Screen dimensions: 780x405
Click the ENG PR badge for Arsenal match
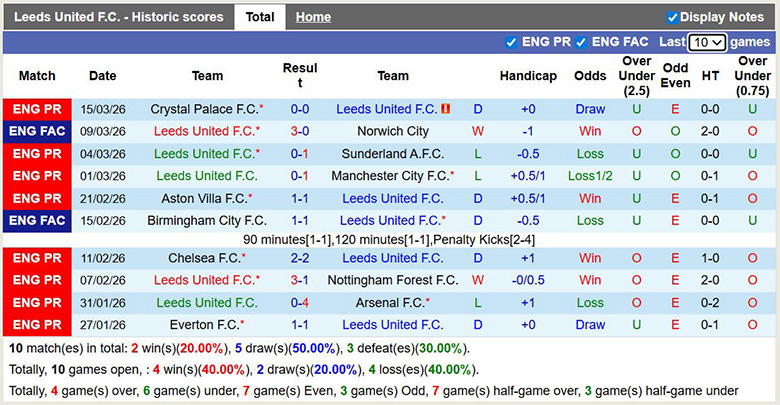click(x=37, y=302)
